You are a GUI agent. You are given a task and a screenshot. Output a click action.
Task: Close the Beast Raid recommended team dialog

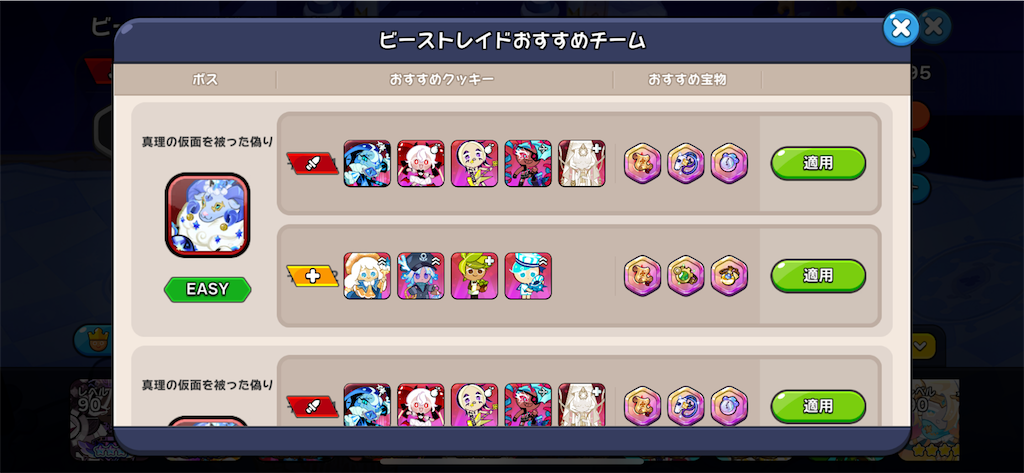tap(901, 27)
